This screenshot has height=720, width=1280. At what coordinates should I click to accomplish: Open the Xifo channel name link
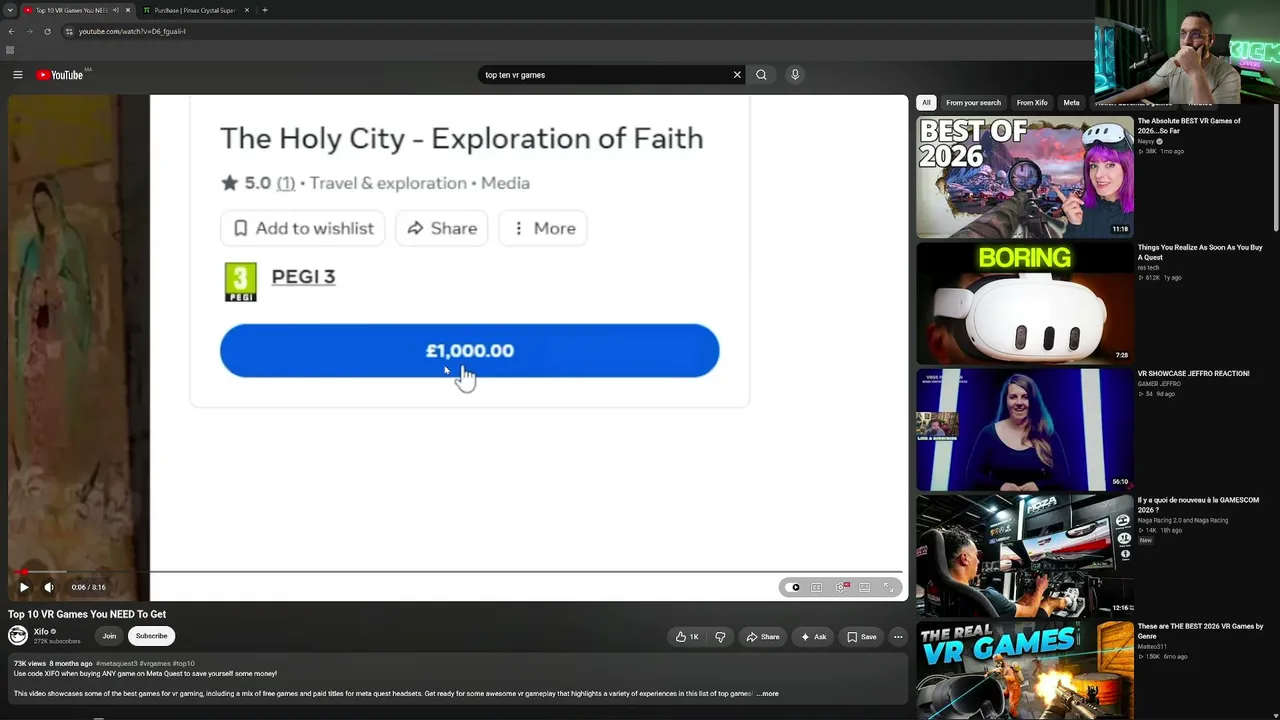pos(41,632)
